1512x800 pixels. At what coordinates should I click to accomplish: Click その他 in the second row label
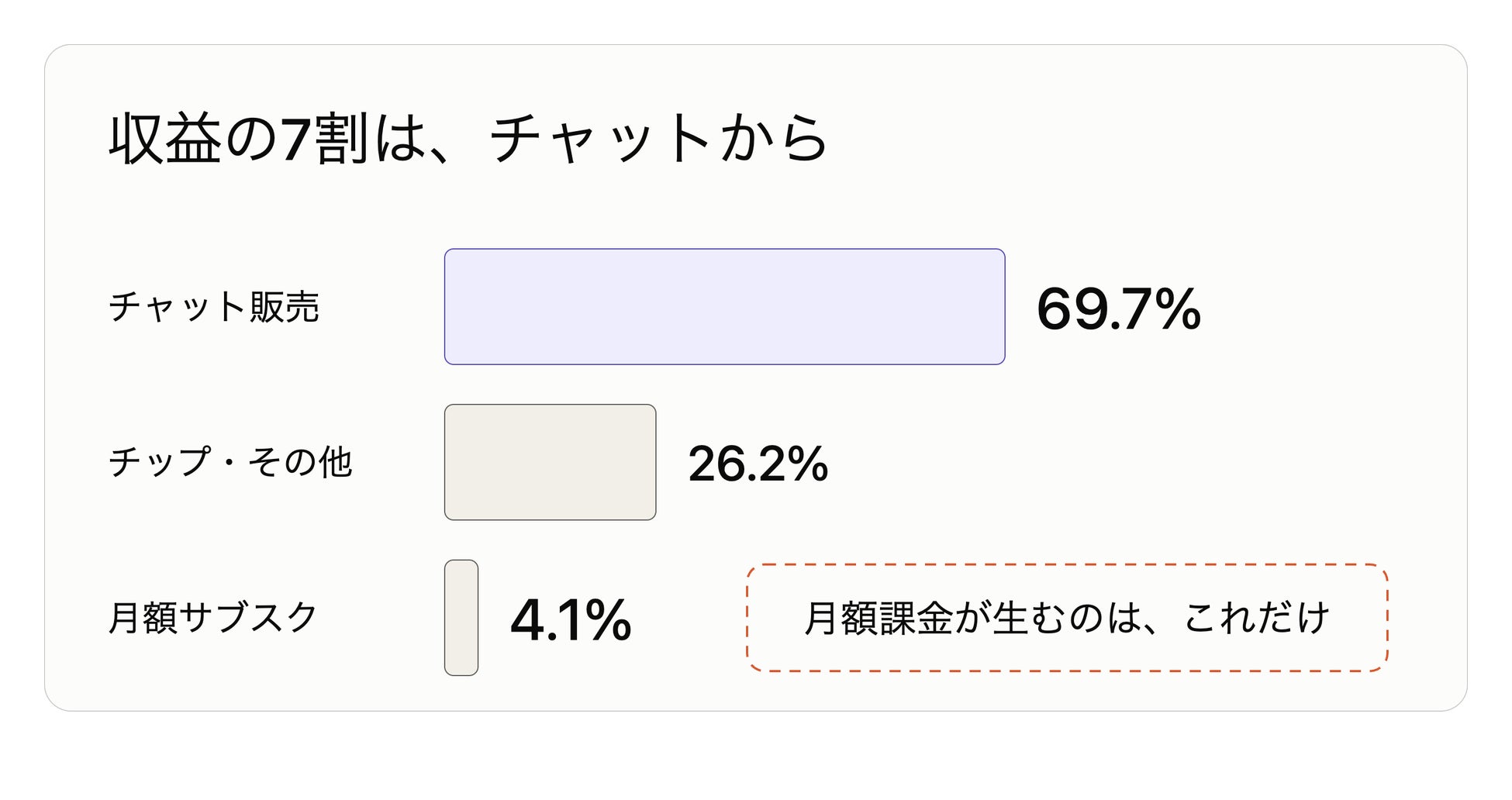click(300, 462)
